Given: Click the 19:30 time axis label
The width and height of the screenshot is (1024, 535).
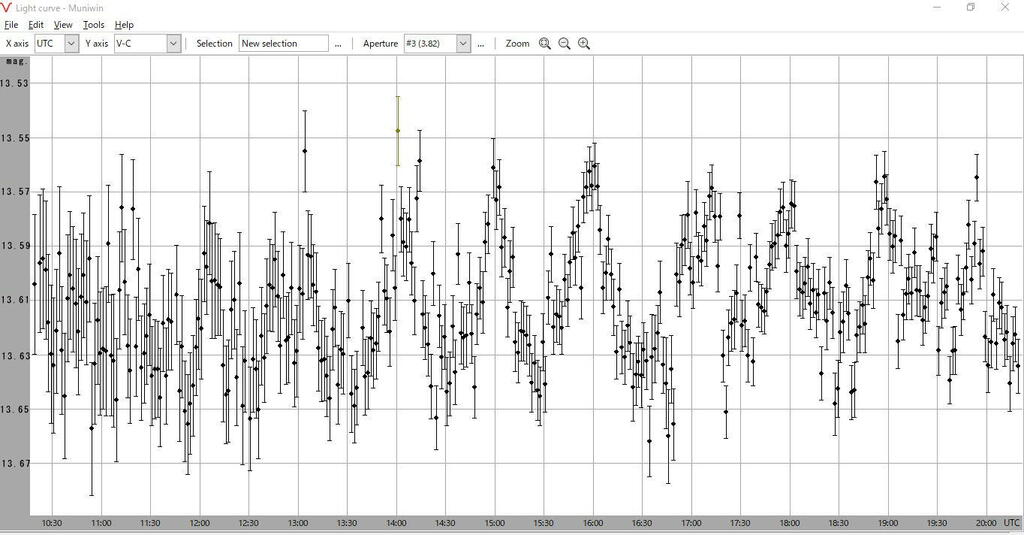Looking at the screenshot, I should pos(936,523).
